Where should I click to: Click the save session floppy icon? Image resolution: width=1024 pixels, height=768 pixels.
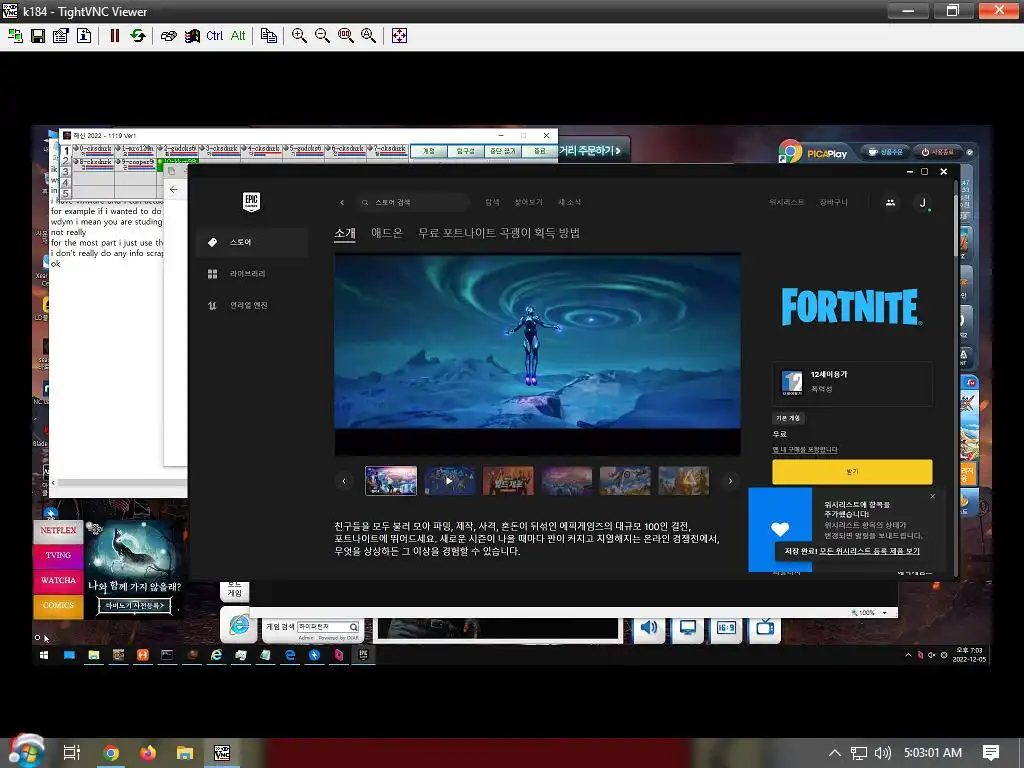click(38, 36)
